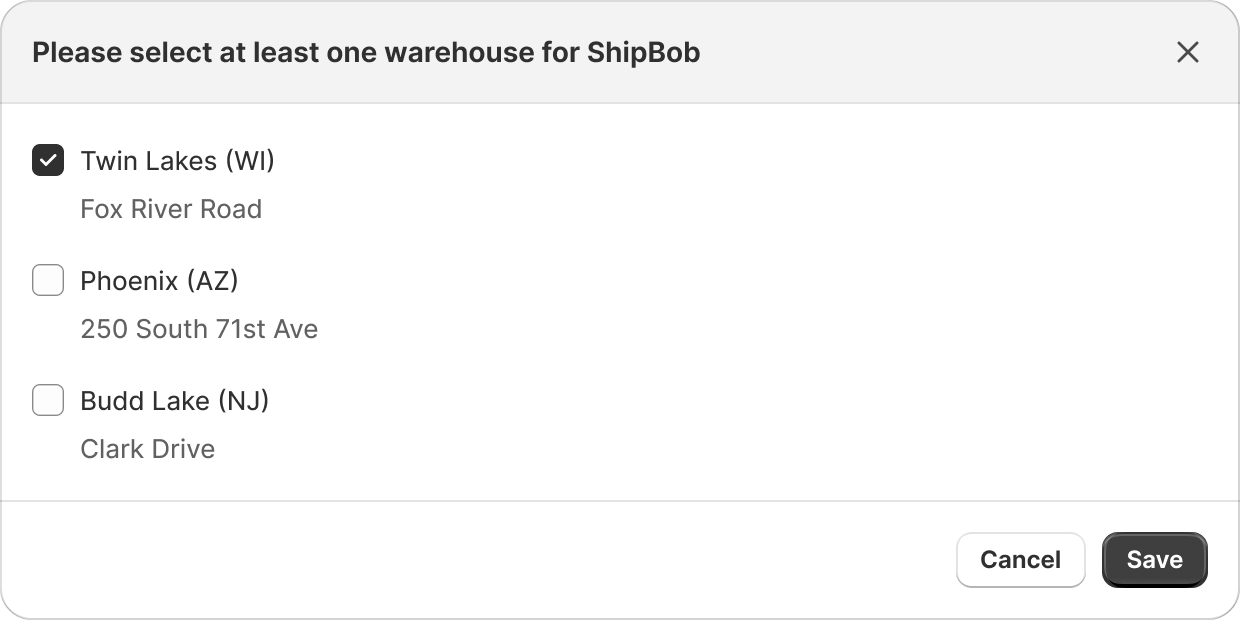Discard changes with the Cancel button

[1020, 560]
